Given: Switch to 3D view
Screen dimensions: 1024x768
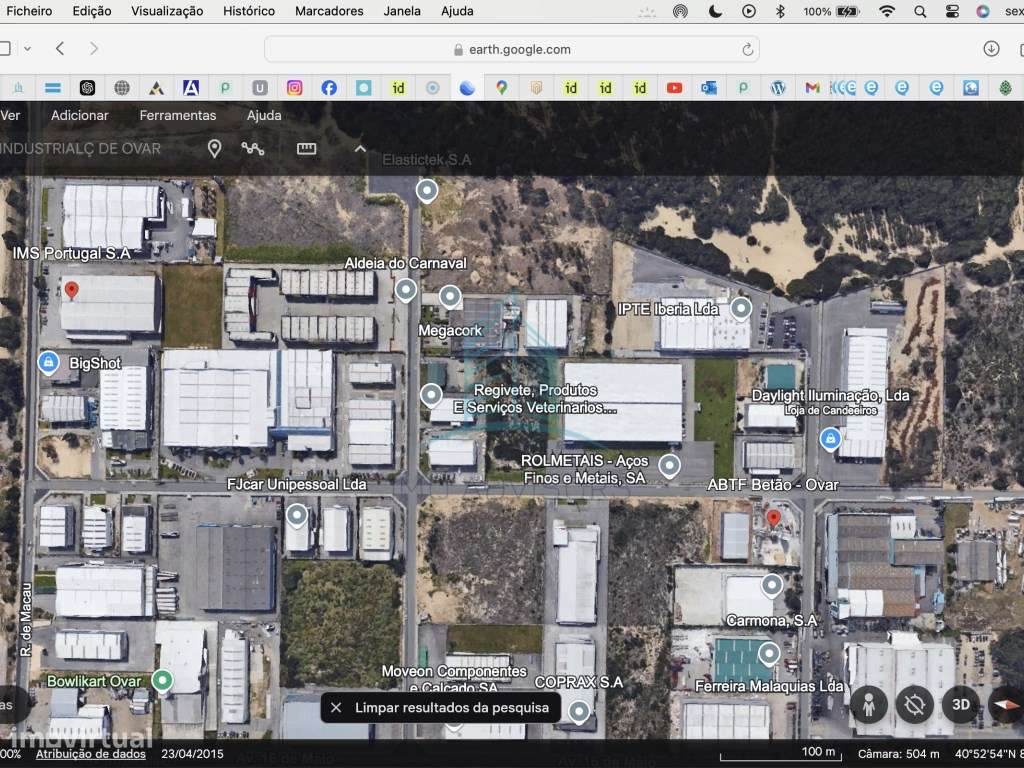Looking at the screenshot, I should [961, 705].
